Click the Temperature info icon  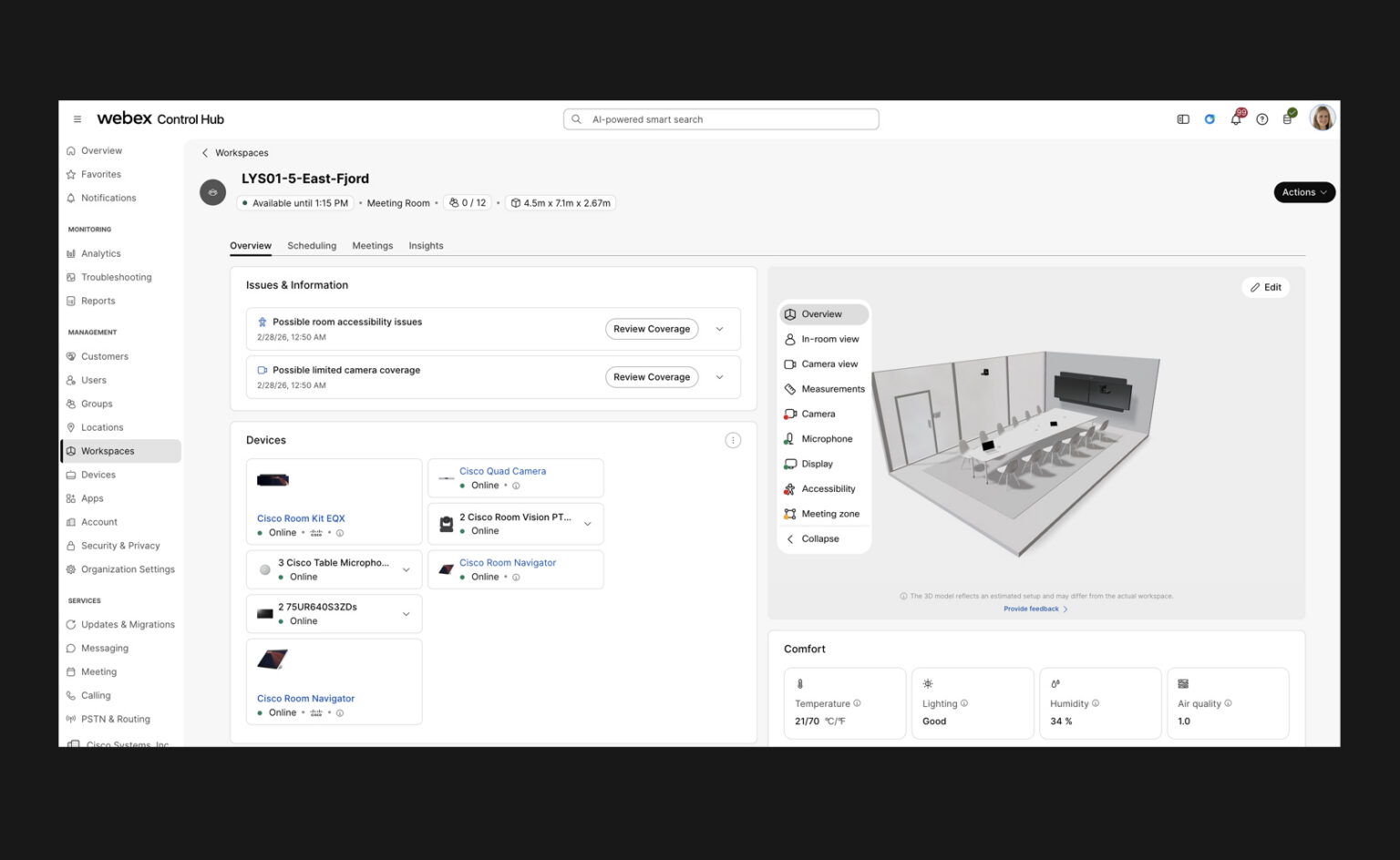click(x=857, y=703)
